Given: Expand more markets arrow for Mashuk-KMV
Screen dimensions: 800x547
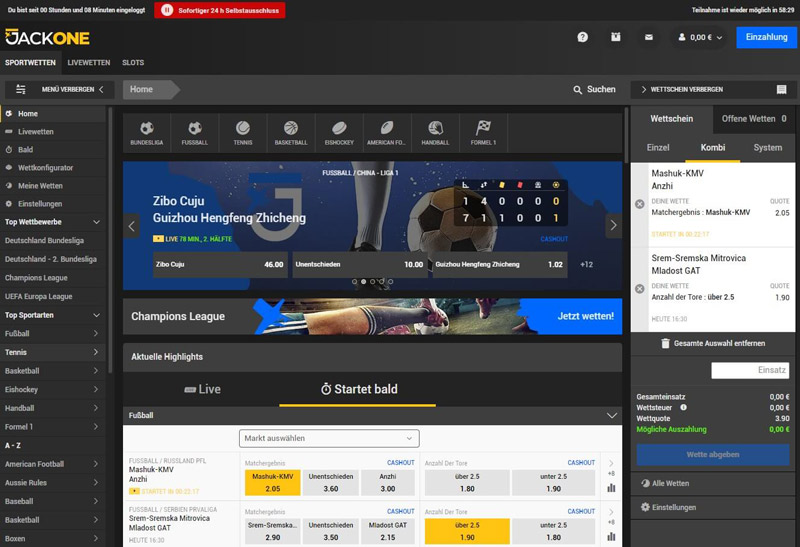Looking at the screenshot, I should click(611, 463).
